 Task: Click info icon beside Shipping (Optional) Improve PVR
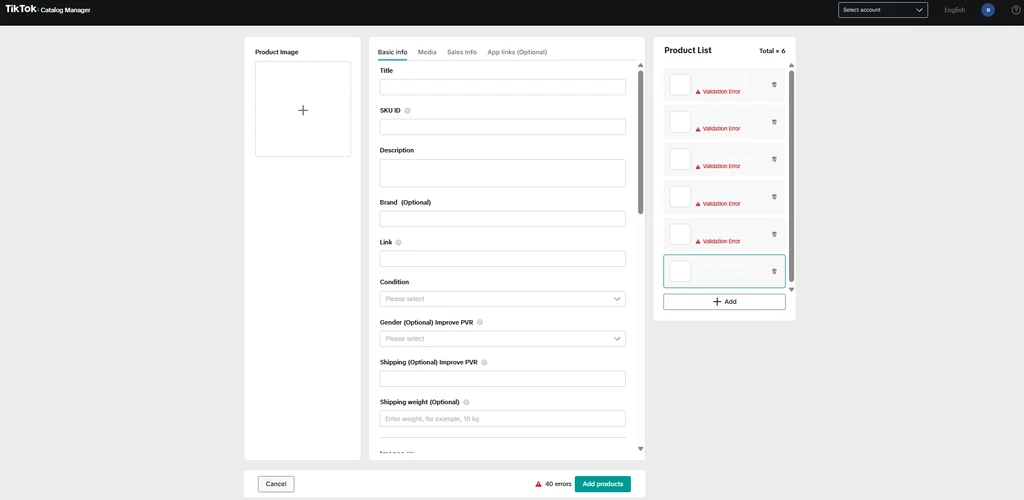[x=484, y=362]
